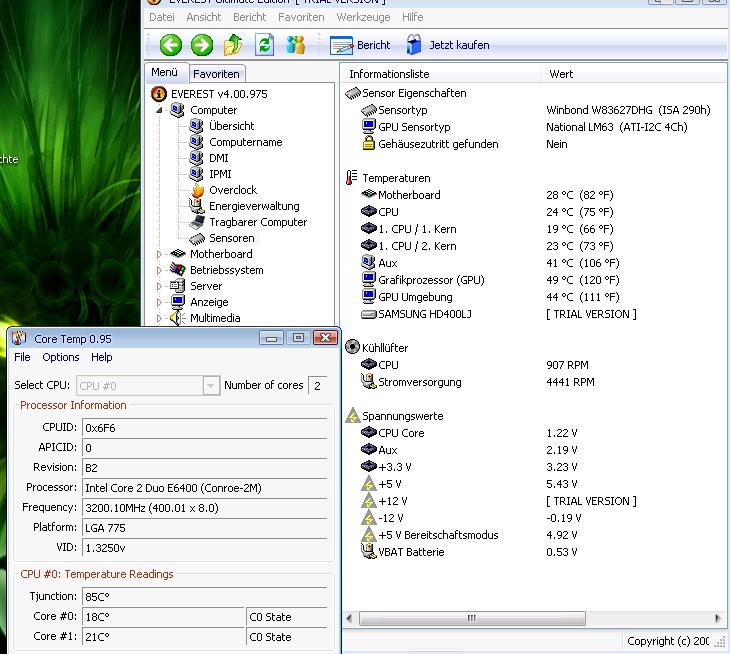Click the Spannungswerte warning icon
The image size is (730, 654).
(352, 416)
